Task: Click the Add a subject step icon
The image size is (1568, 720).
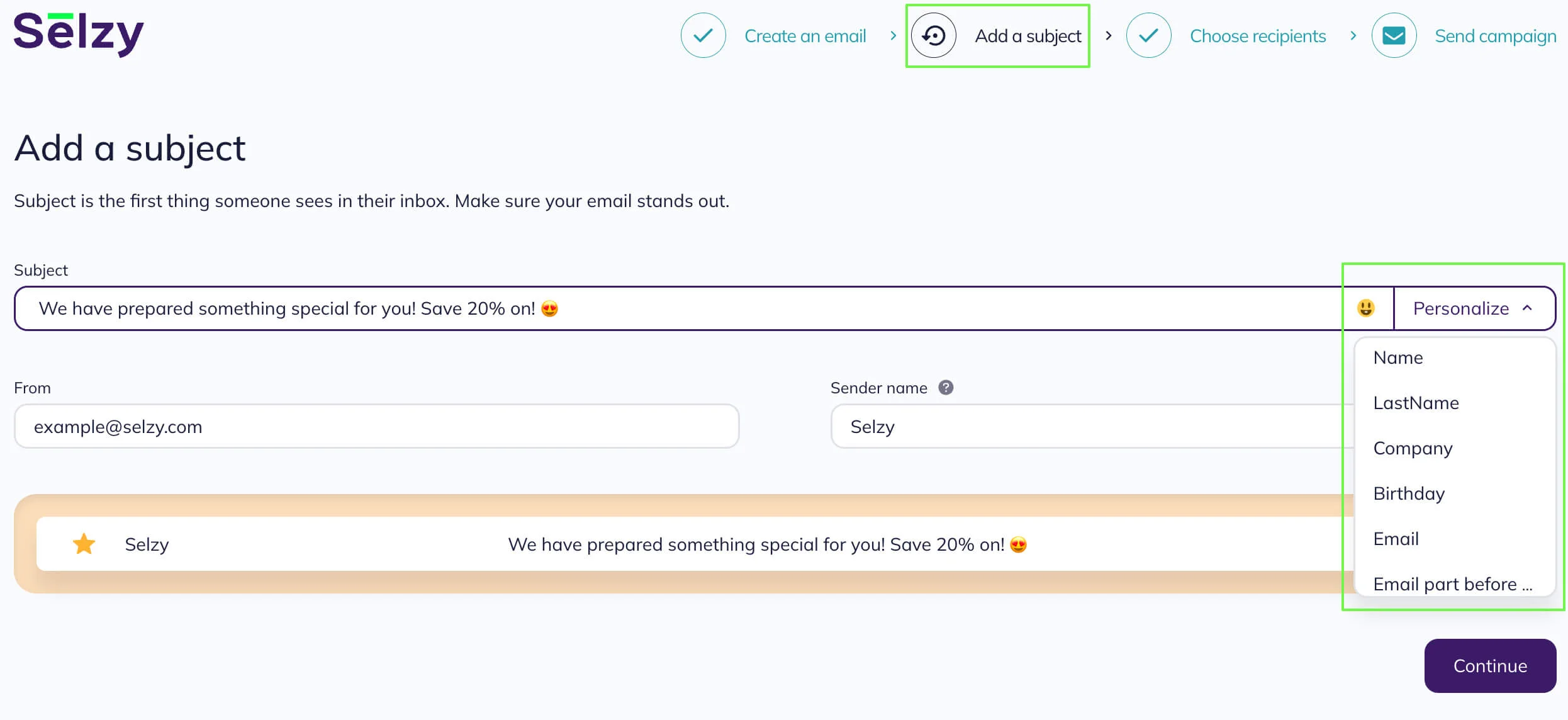Action: [x=934, y=36]
